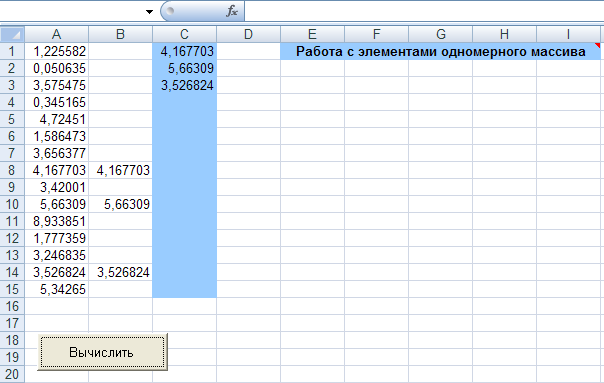Click into the formula bar input
Viewport: 604px width, 383px height.
[424, 11]
